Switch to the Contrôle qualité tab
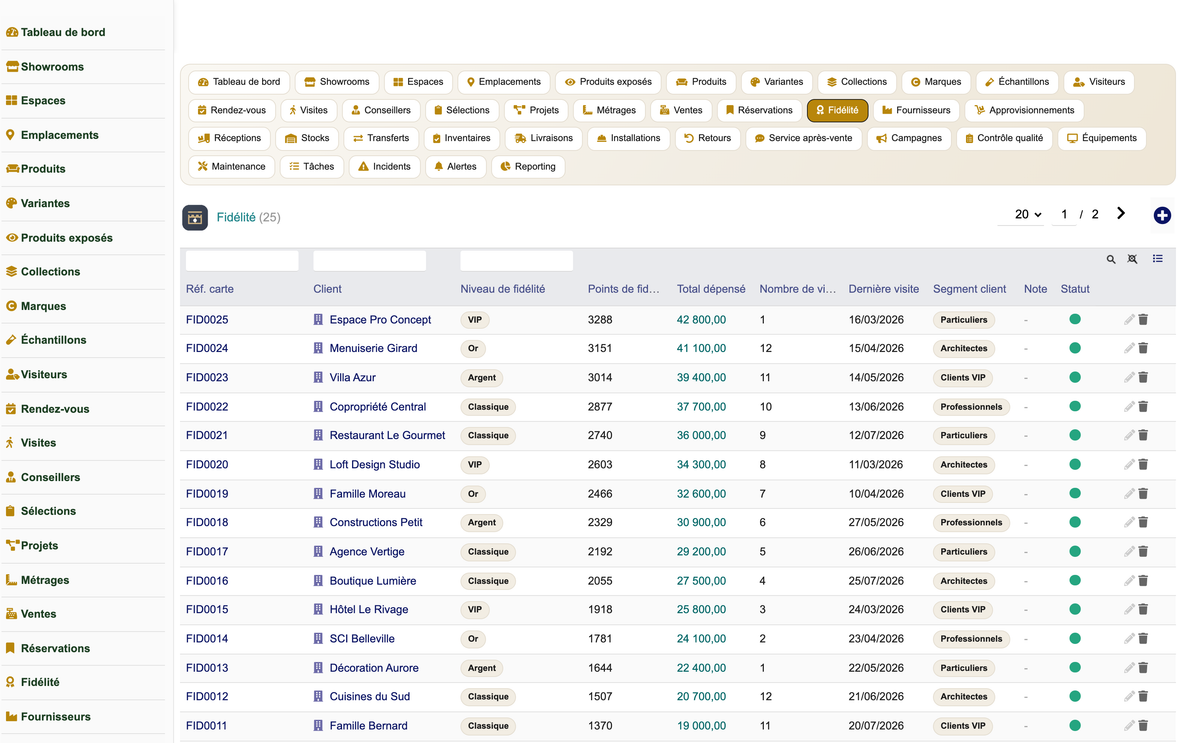 point(1003,138)
